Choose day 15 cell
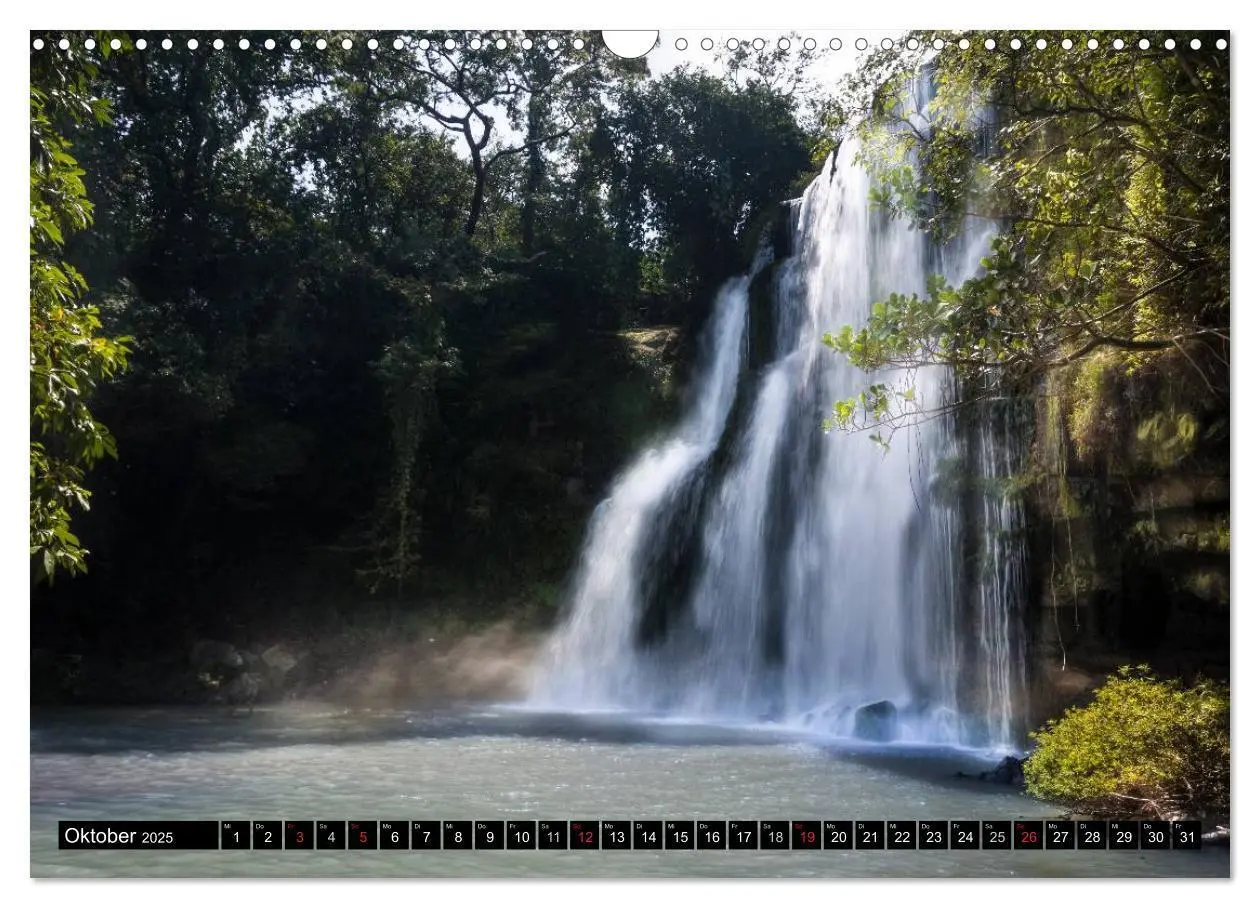The width and height of the screenshot is (1260, 908). [680, 836]
